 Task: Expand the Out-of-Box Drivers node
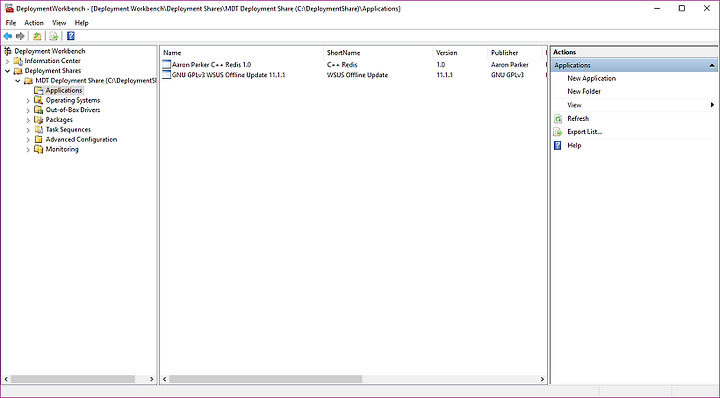(28, 110)
